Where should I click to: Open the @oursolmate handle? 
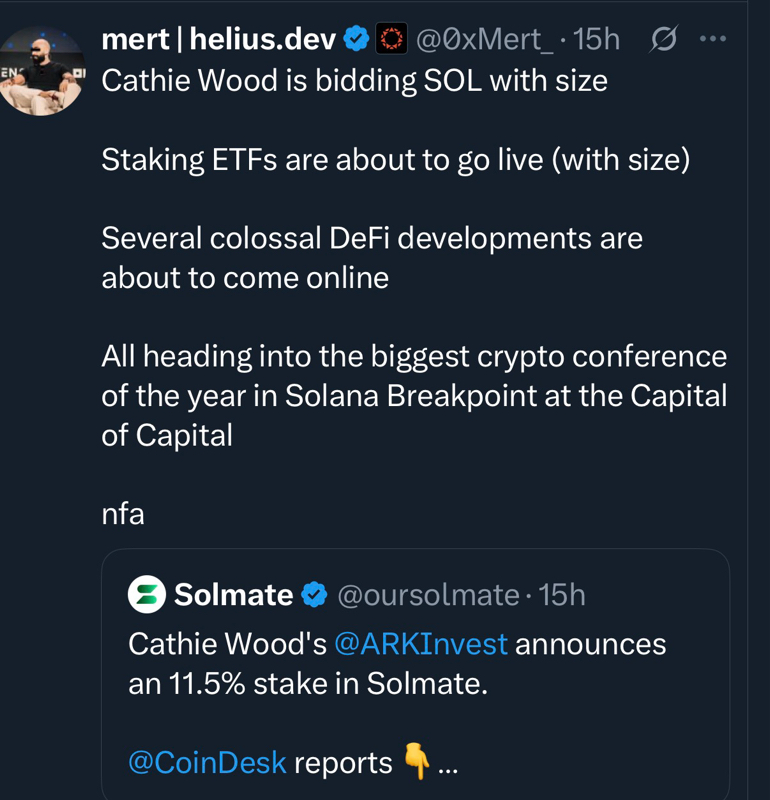pos(428,595)
